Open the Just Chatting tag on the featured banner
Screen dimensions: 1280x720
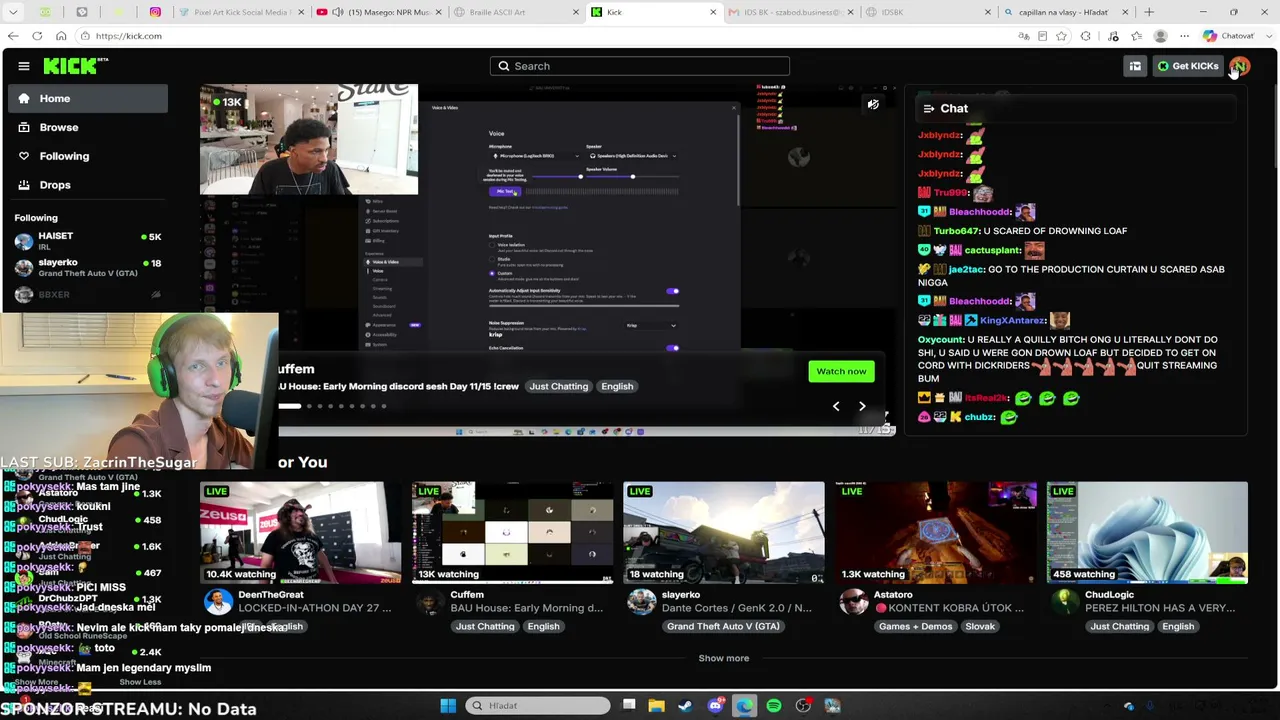coord(559,386)
